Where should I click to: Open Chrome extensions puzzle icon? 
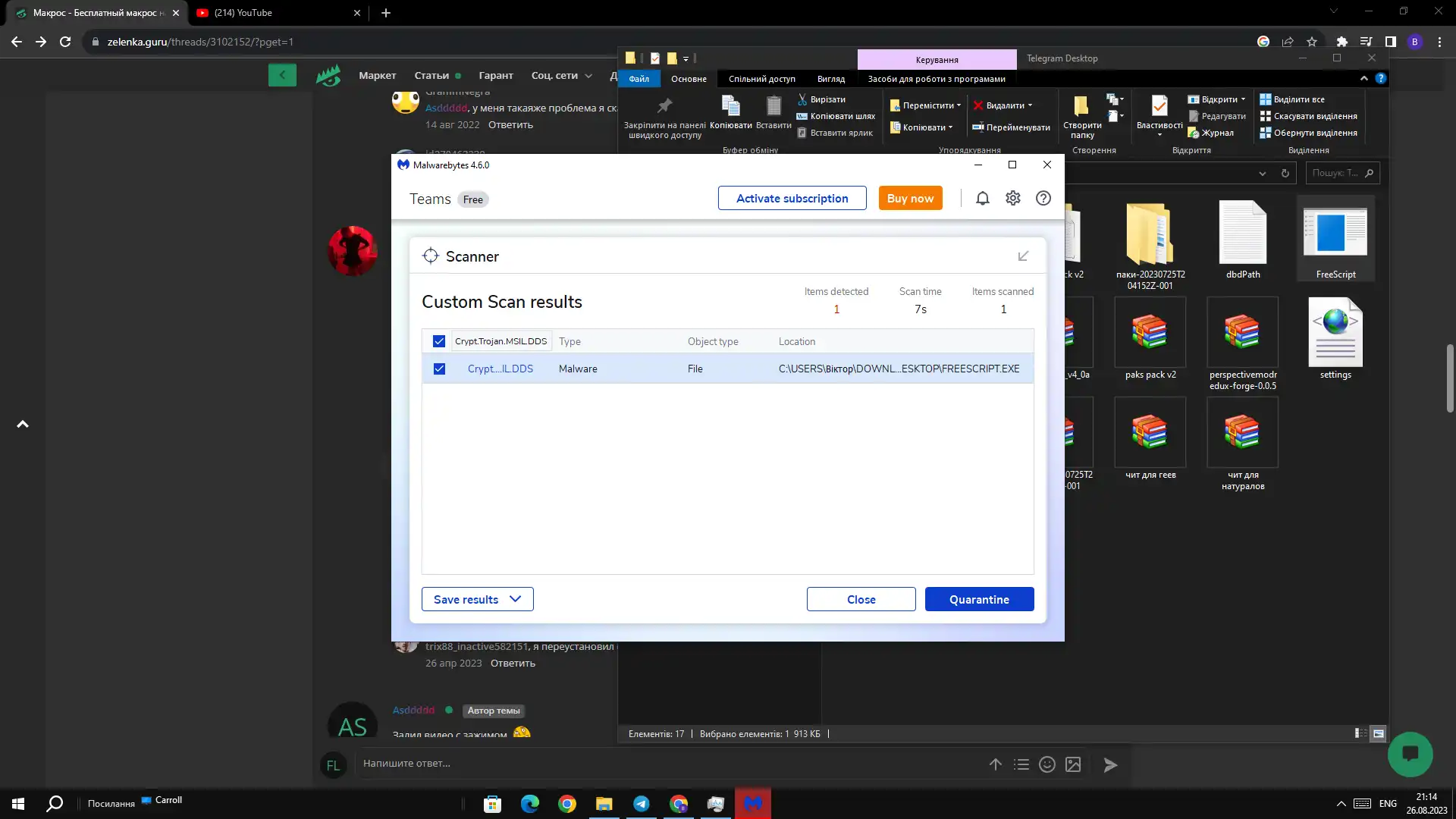pos(1342,42)
